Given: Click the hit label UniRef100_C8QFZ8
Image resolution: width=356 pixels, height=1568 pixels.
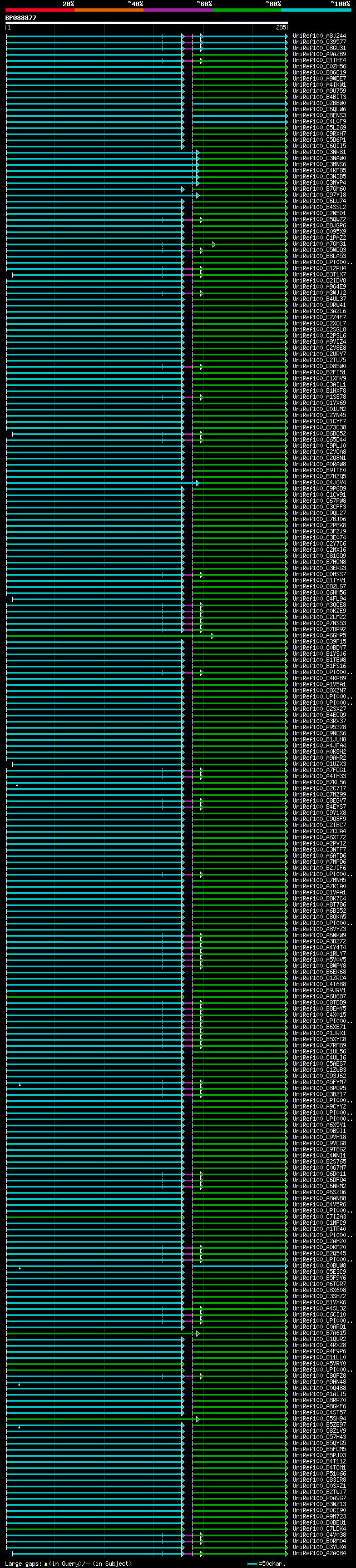Looking at the screenshot, I should pos(319,1376).
